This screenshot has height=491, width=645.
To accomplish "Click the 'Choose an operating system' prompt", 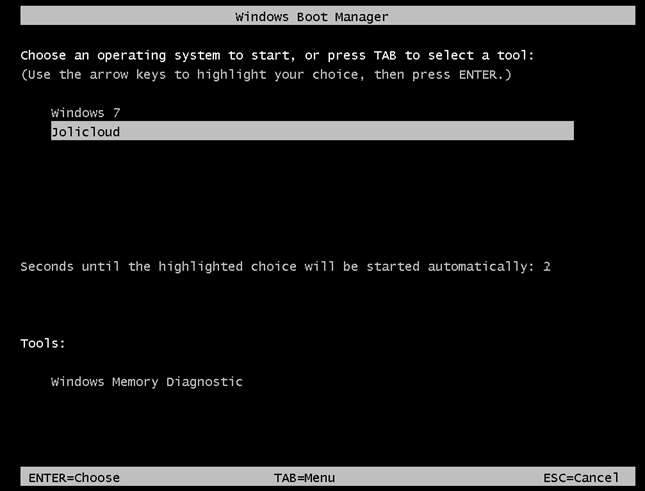I will 277,55.
